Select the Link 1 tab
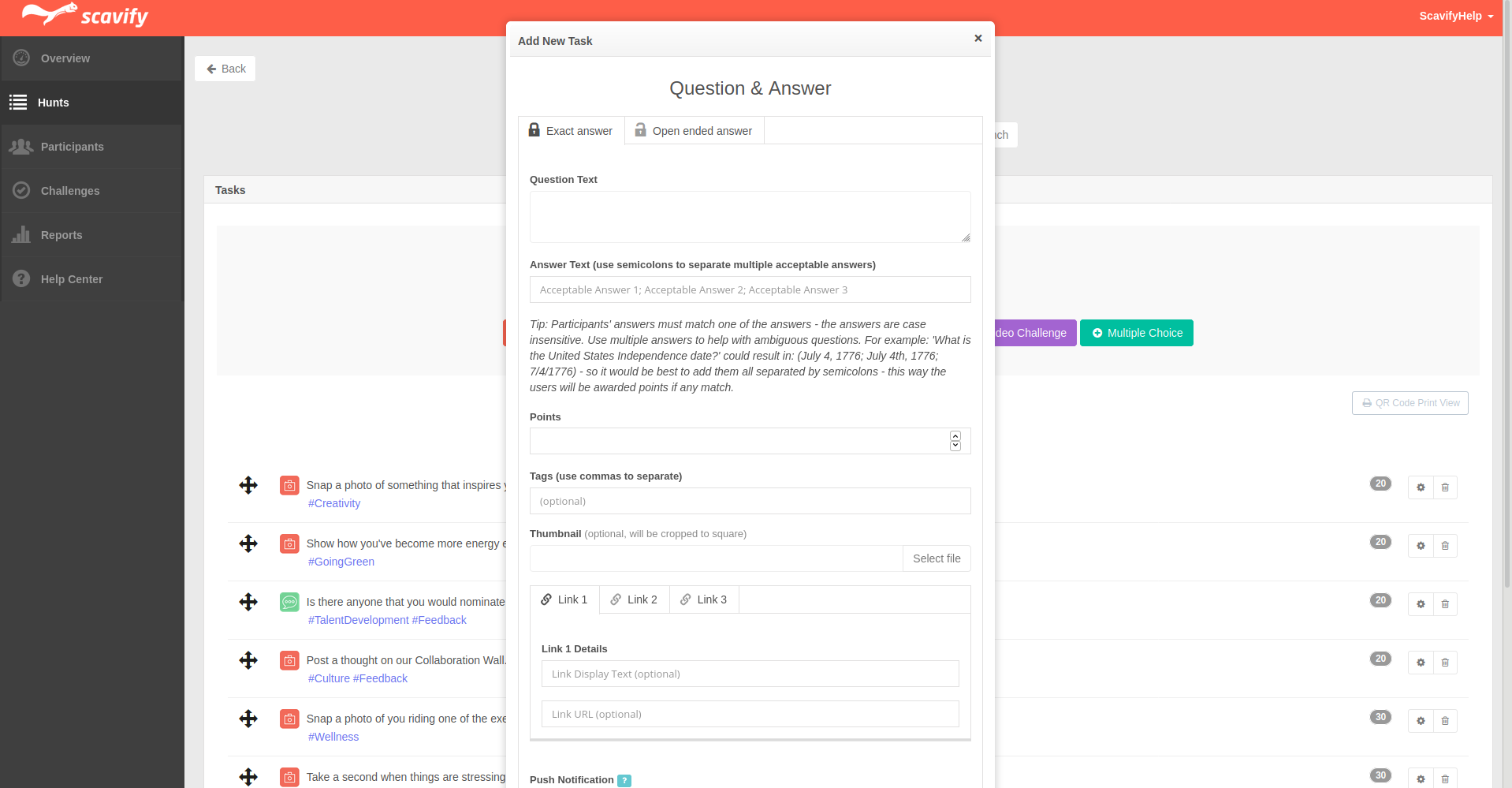This screenshot has height=788, width=1512. tap(564, 599)
